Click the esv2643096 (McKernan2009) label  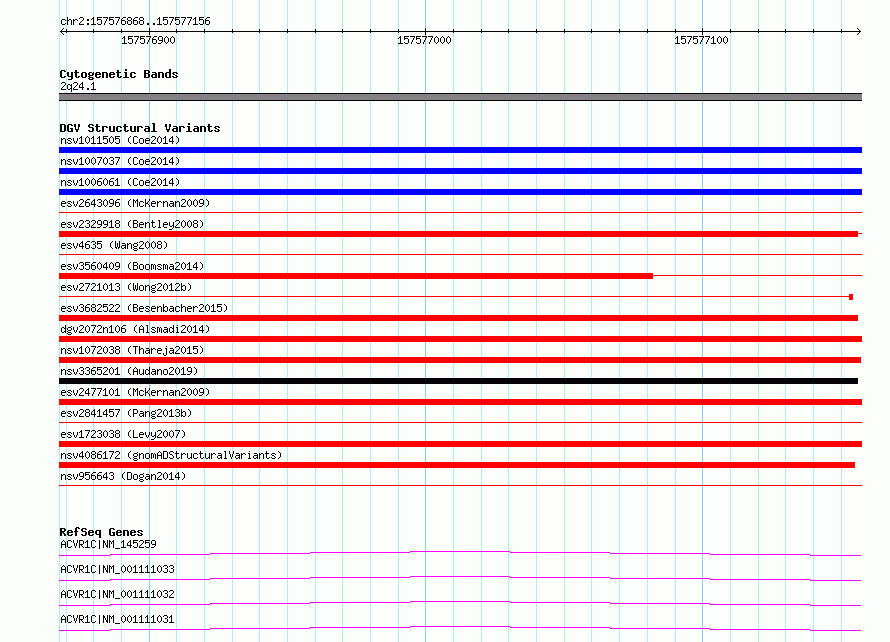(135, 203)
